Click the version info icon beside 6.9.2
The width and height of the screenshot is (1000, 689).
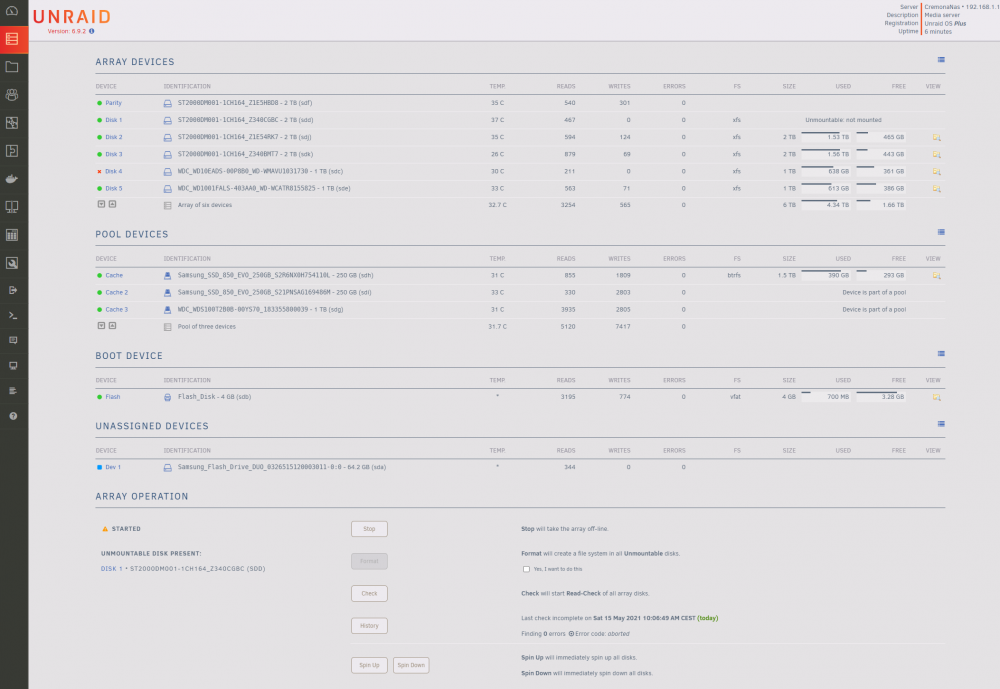click(x=91, y=31)
